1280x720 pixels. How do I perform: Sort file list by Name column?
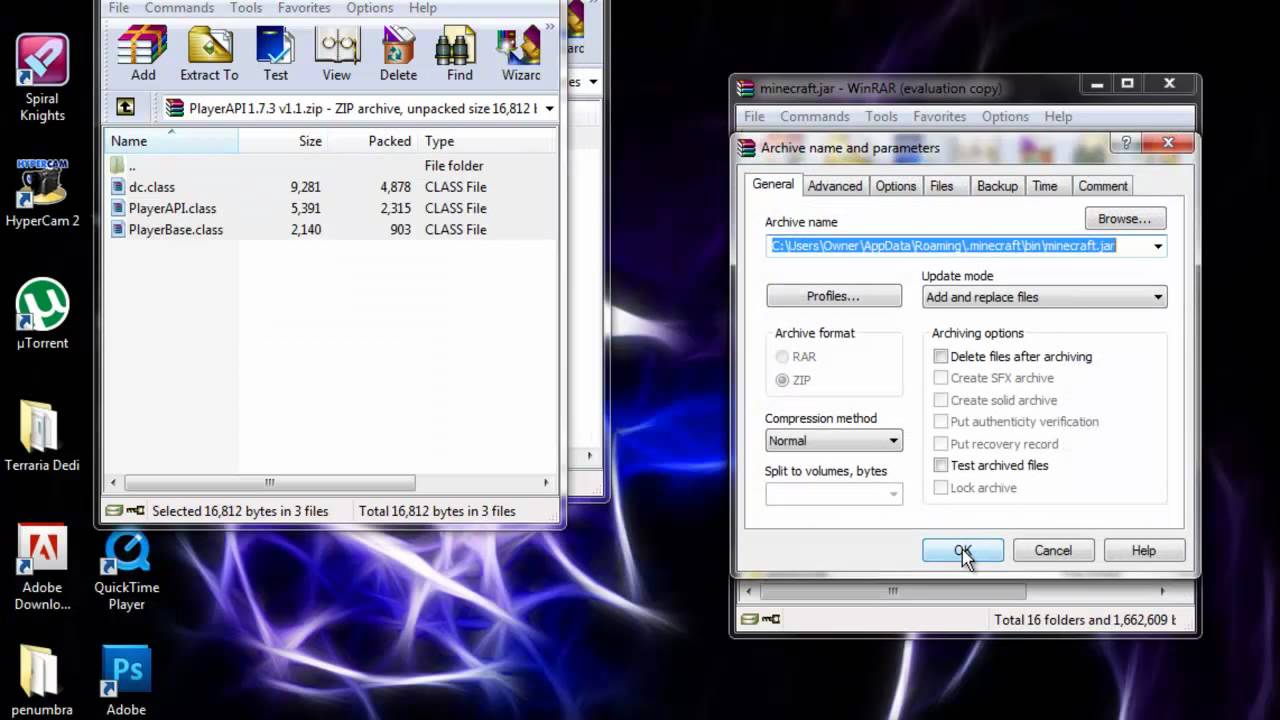pos(170,141)
